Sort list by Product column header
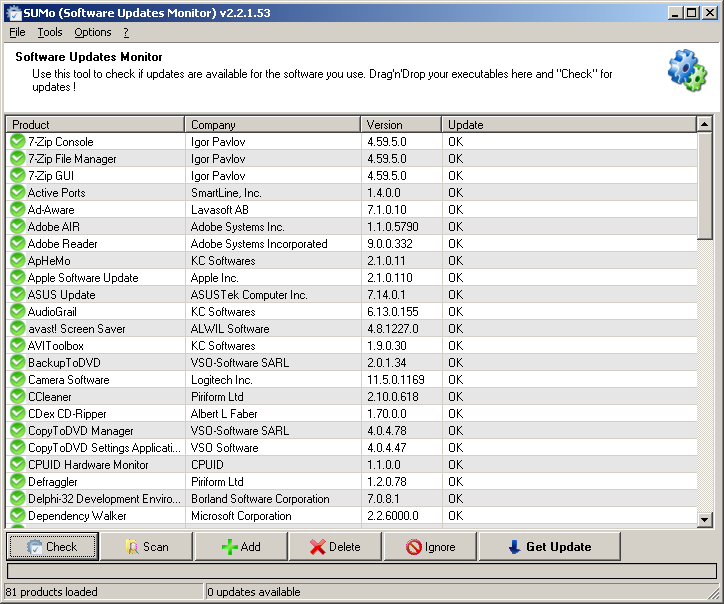Screen dimensions: 724x604 [95, 125]
